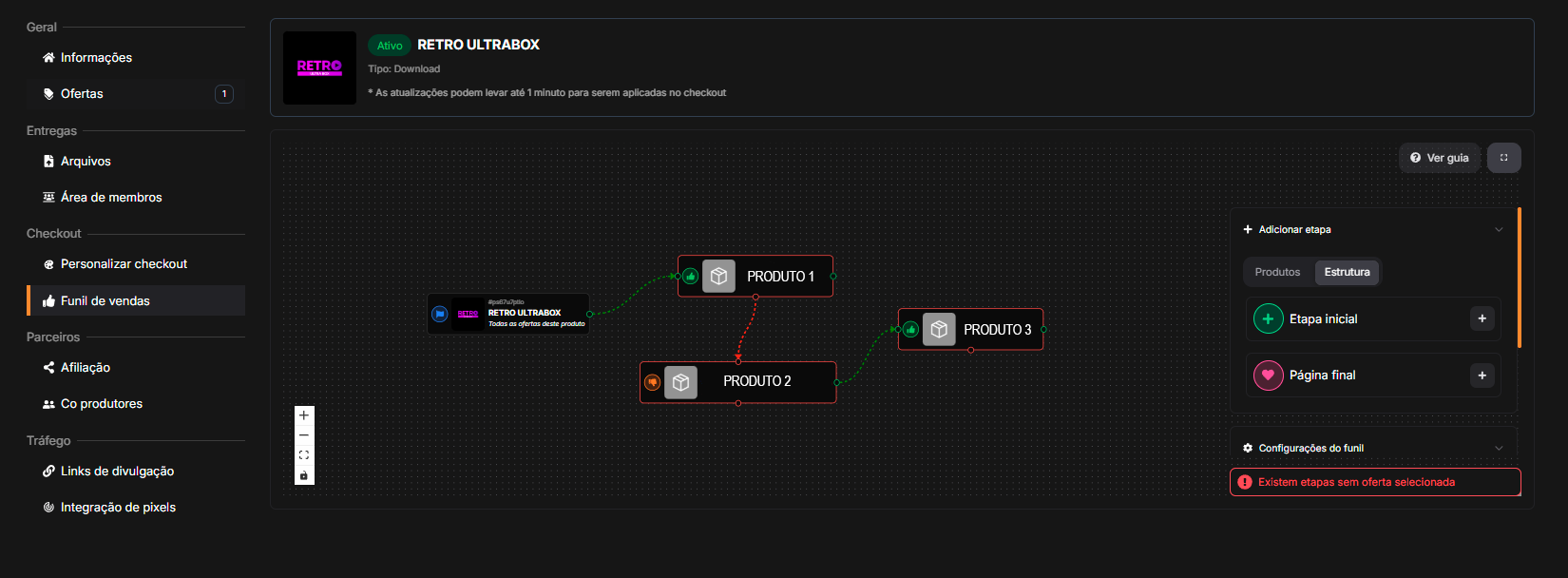Click the Ativo status badge
The image size is (1568, 578).
click(x=390, y=46)
